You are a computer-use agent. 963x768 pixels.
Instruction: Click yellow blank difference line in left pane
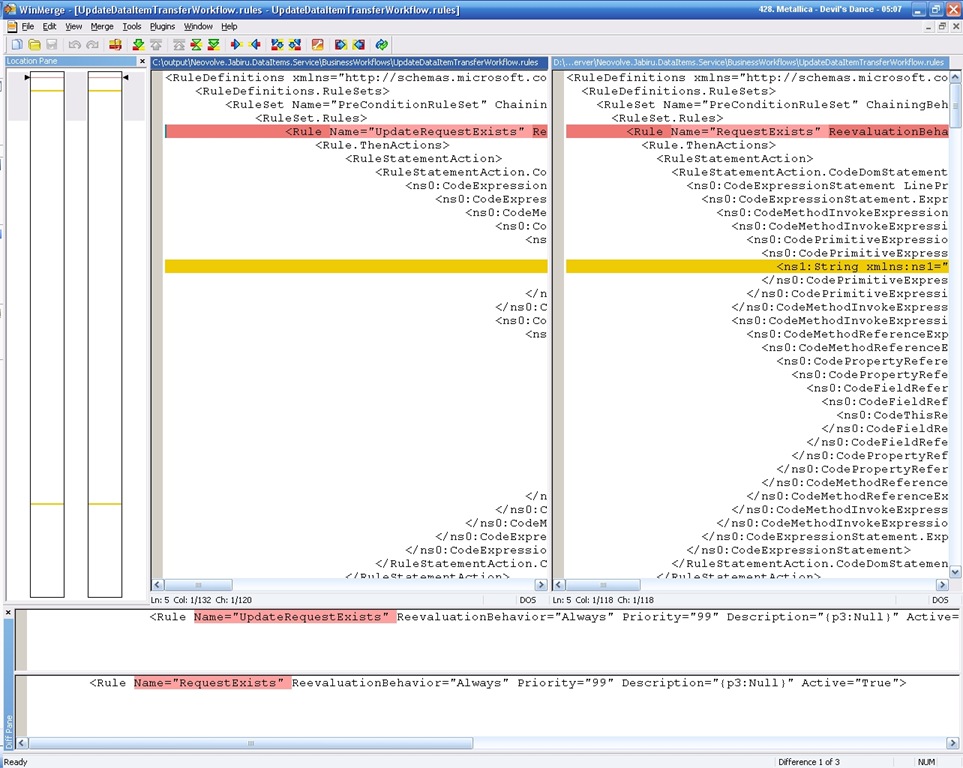356,267
